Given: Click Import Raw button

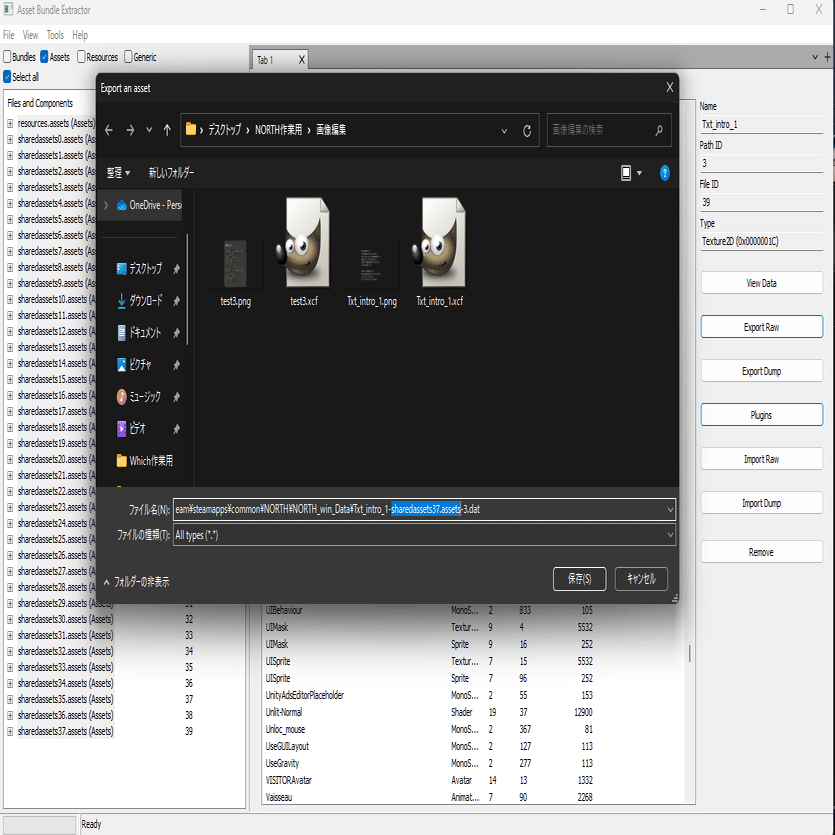Looking at the screenshot, I should click(x=762, y=459).
